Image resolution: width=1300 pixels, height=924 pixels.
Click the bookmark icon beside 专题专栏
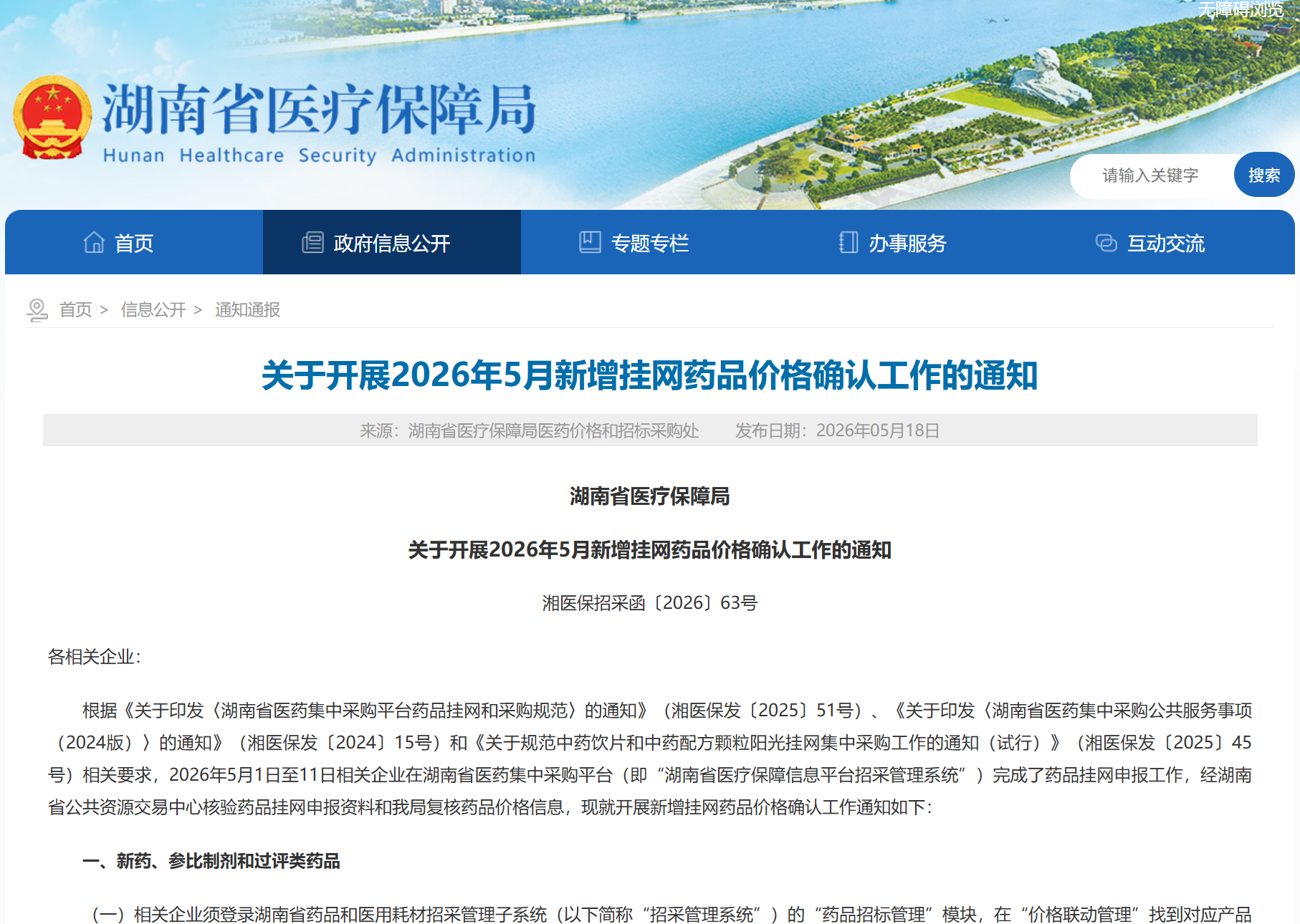(590, 242)
